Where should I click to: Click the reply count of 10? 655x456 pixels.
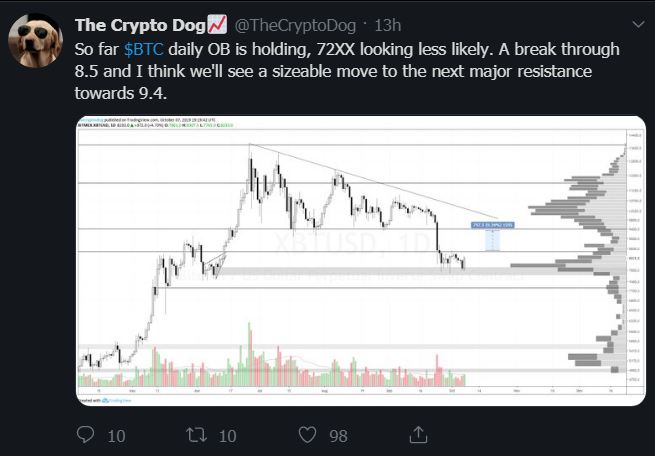click(x=116, y=435)
